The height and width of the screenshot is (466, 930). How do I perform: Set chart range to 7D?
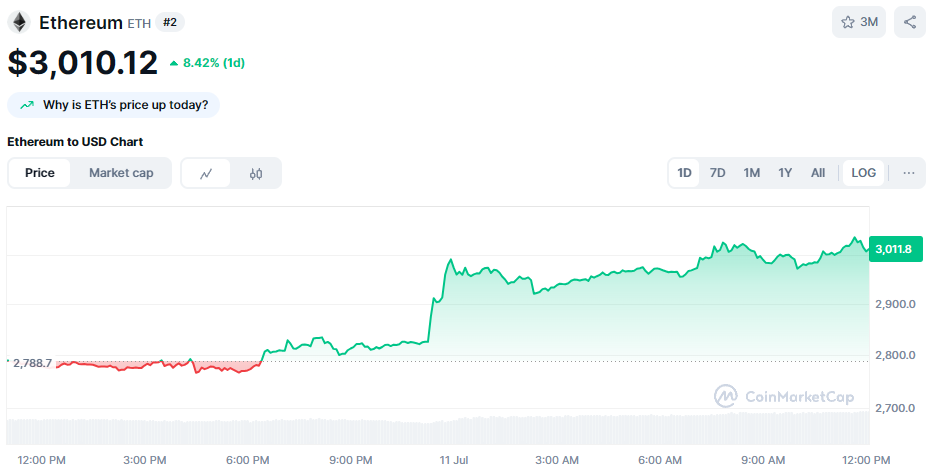point(718,173)
